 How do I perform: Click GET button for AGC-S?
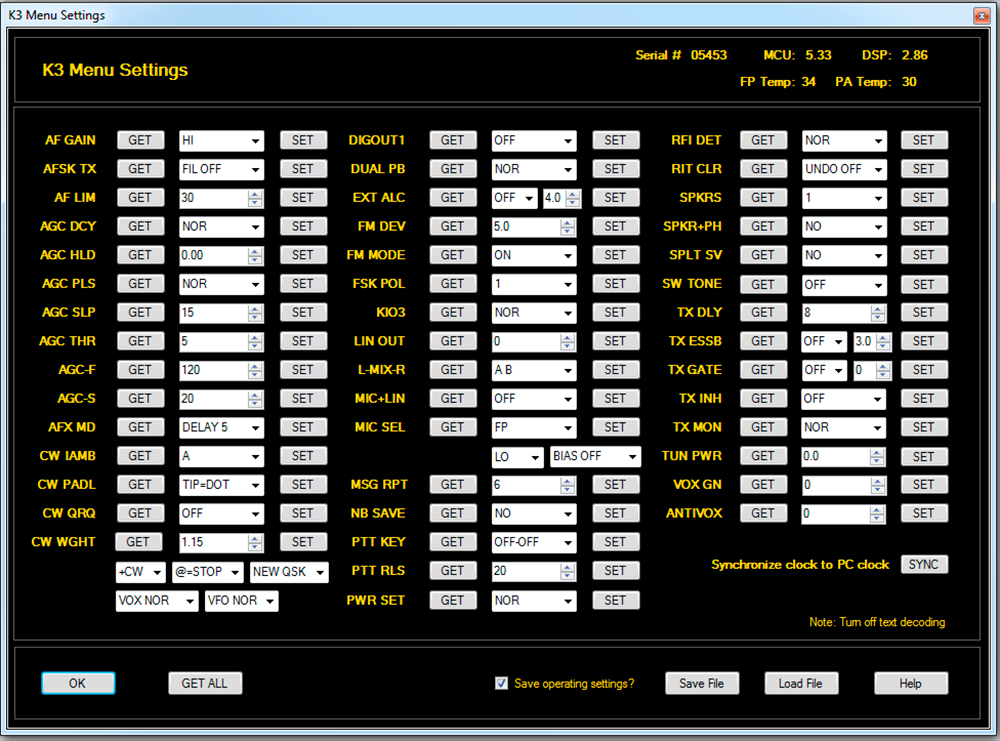tap(140, 399)
